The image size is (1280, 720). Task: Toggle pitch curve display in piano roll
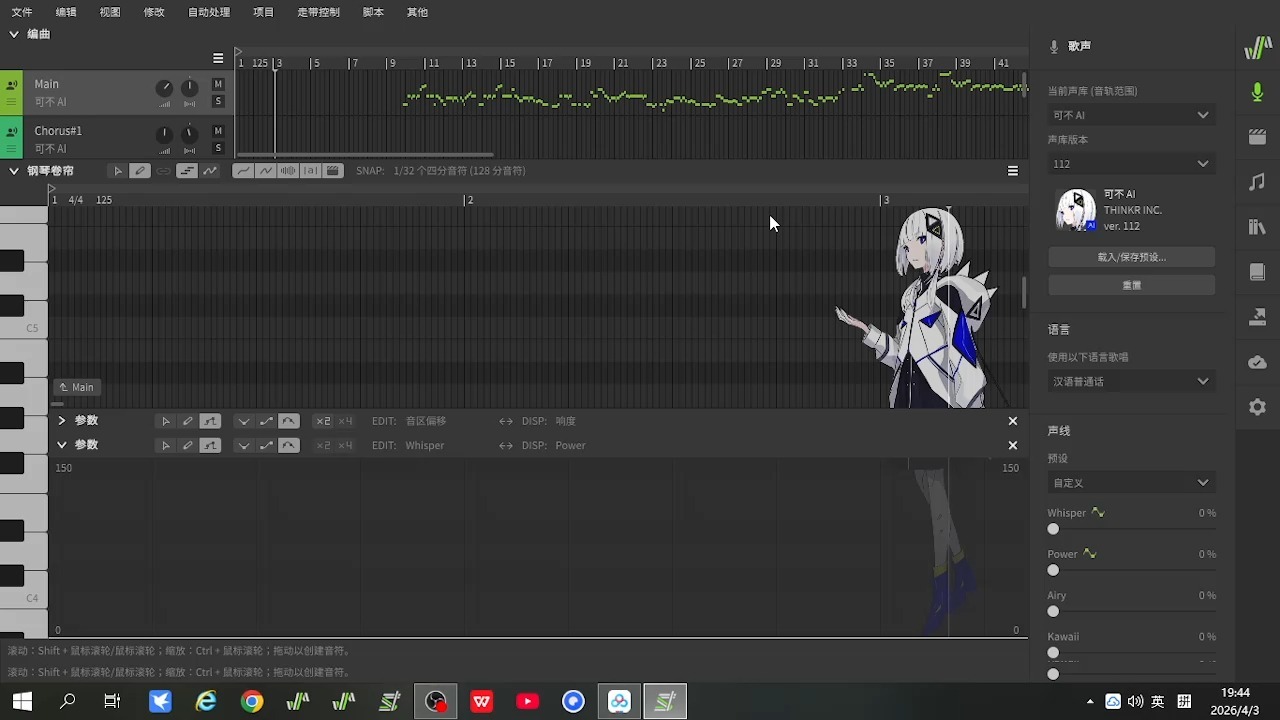tap(243, 171)
